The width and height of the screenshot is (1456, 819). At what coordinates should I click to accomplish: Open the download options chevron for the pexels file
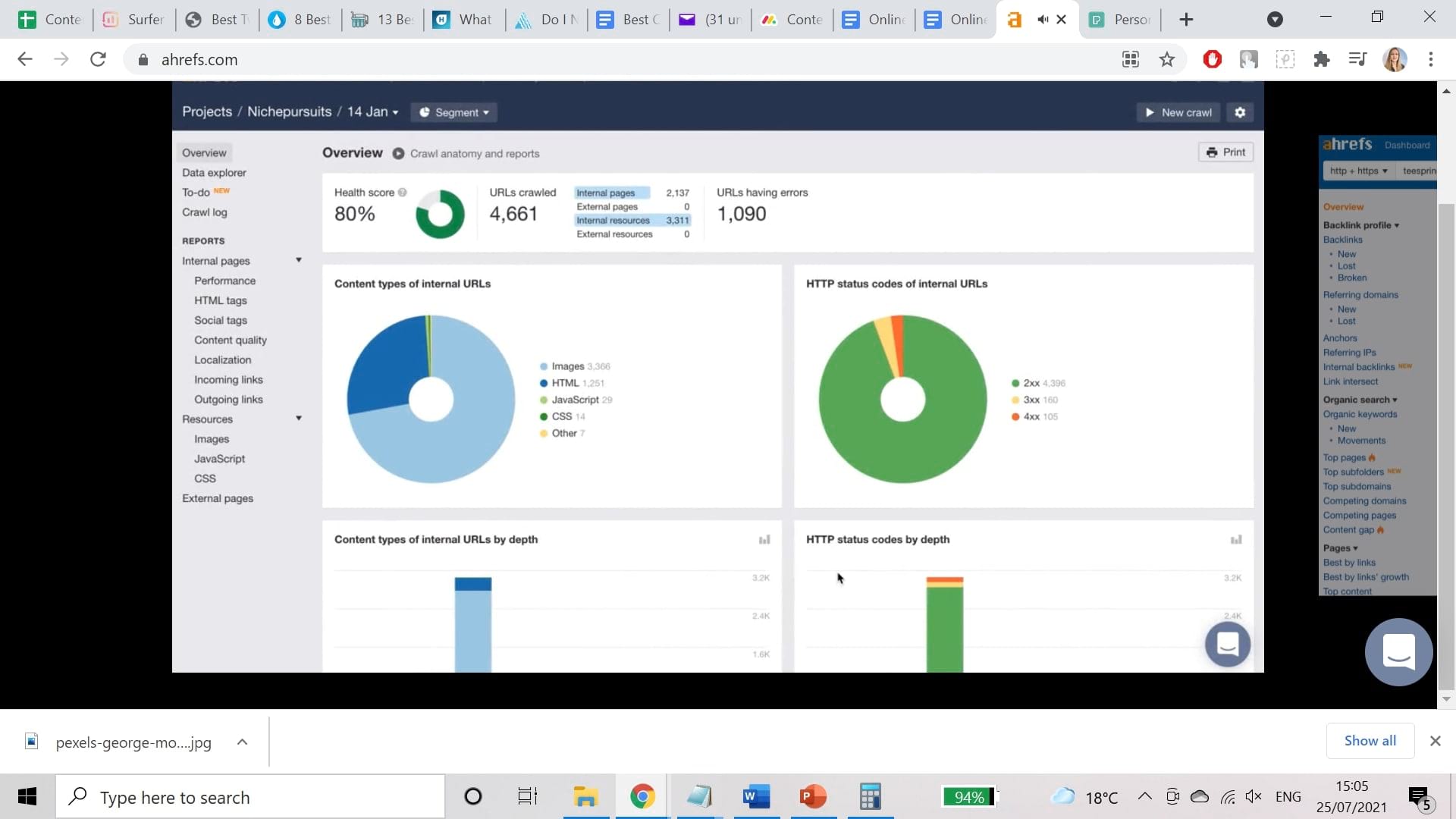242,742
